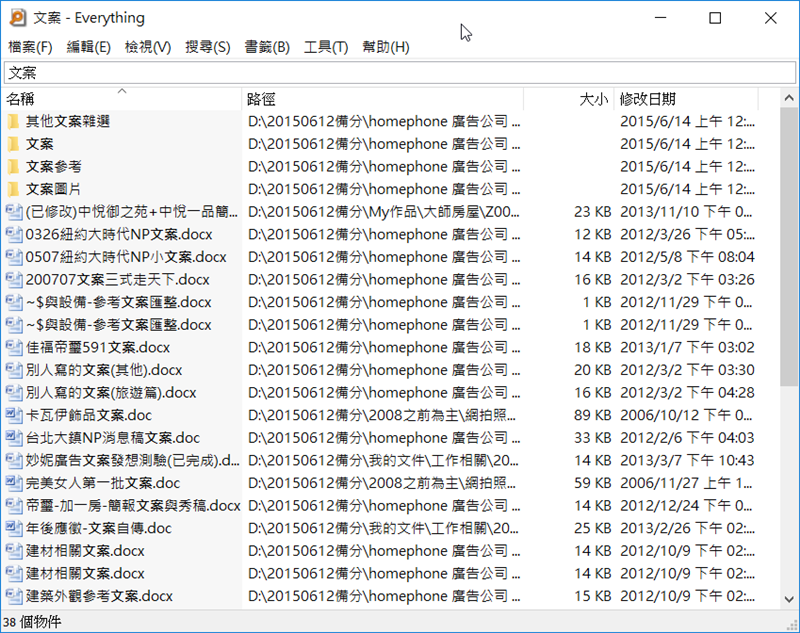The height and width of the screenshot is (633, 800).
Task: Click folder icon of 其他文案雜選
Action: click(13, 121)
